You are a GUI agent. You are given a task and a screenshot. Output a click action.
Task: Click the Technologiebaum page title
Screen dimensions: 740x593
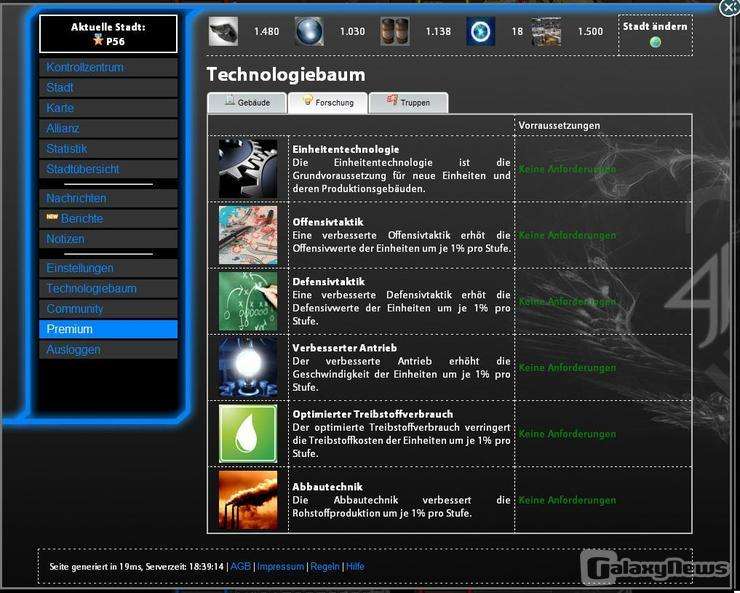point(286,75)
